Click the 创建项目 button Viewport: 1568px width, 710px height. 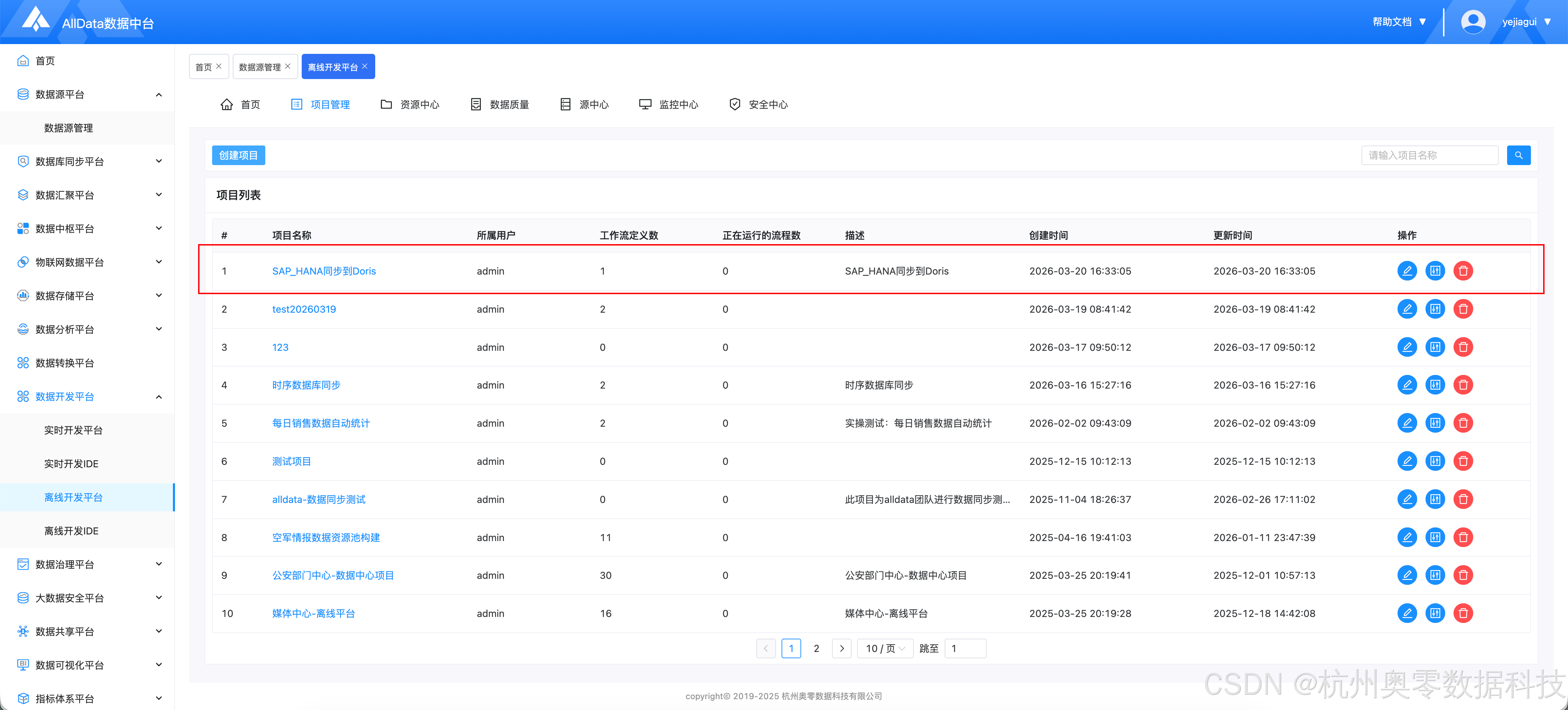tap(238, 155)
